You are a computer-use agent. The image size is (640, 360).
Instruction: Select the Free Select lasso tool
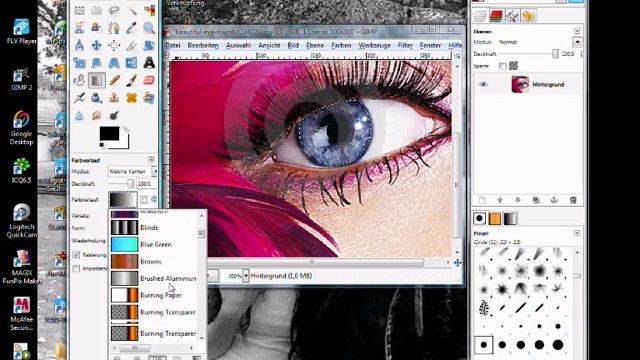click(114, 10)
